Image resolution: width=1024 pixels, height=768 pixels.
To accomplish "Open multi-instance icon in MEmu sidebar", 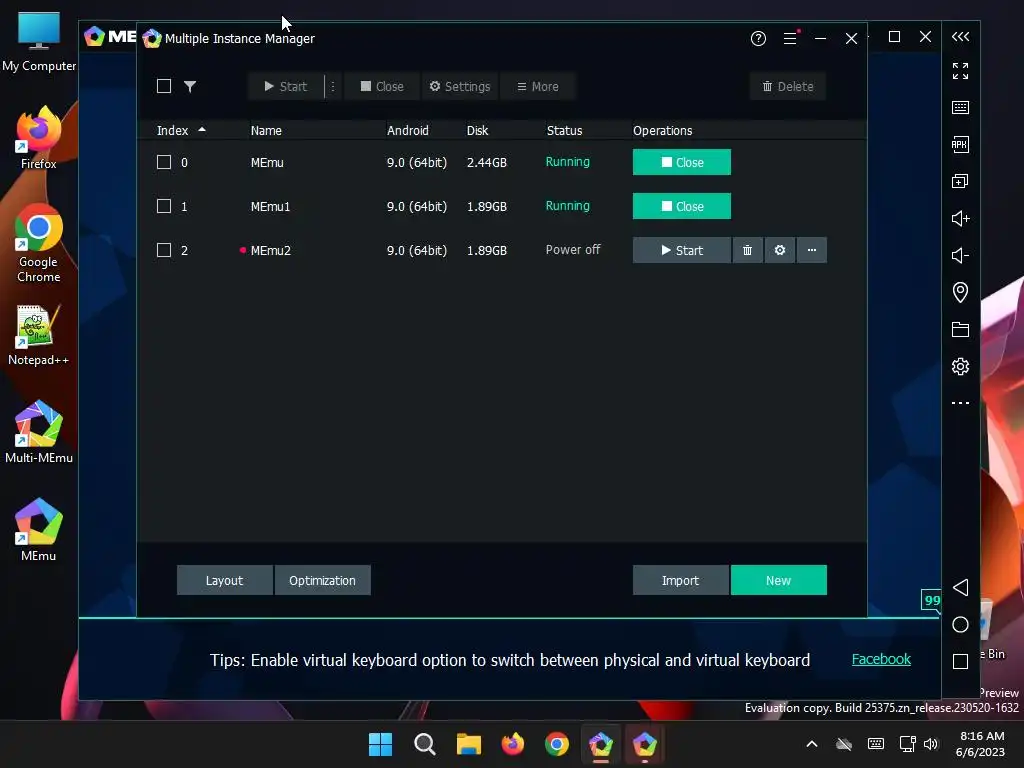I will (960, 181).
